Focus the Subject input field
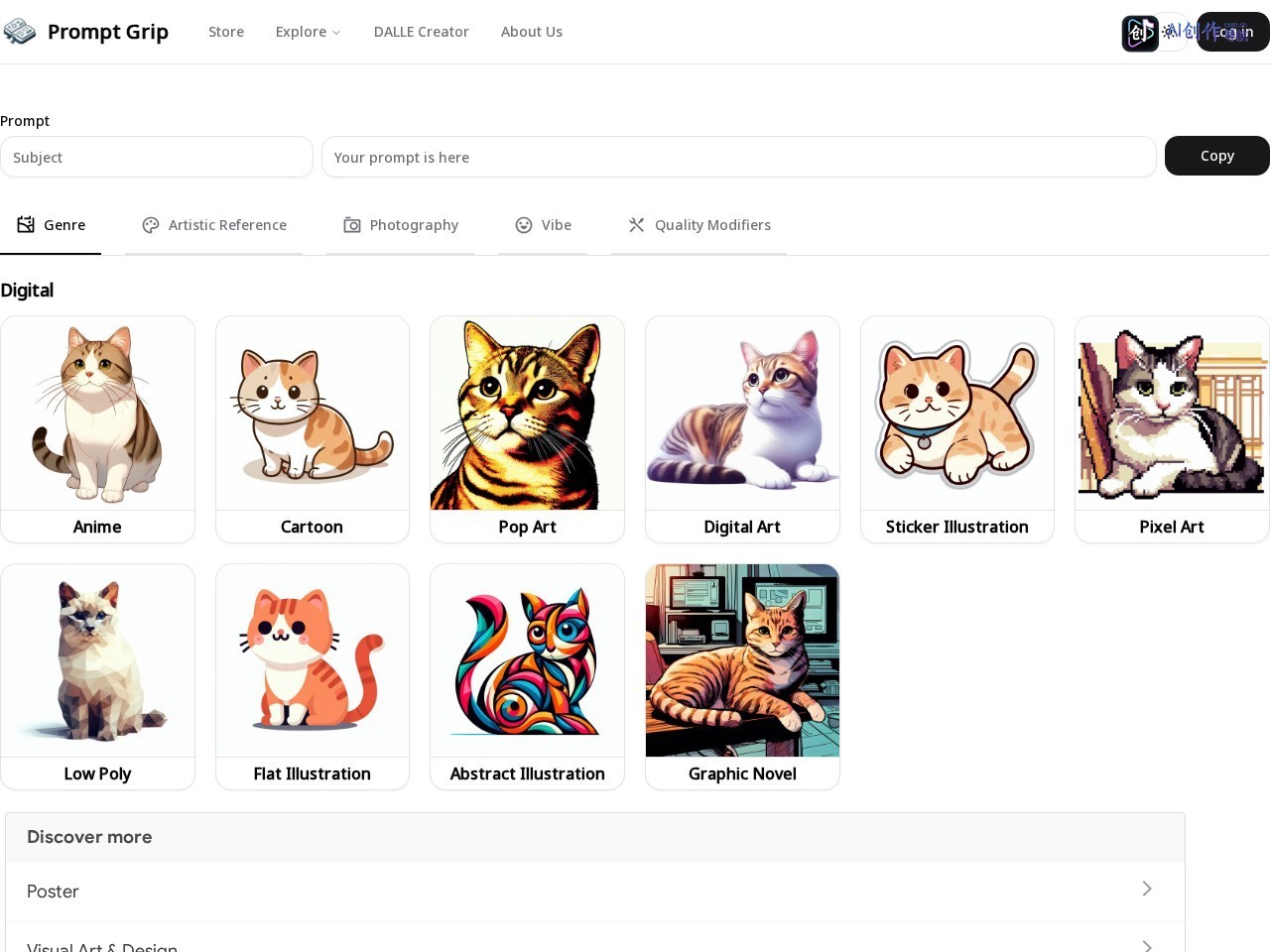The image size is (1270, 952). pyautogui.click(x=157, y=157)
